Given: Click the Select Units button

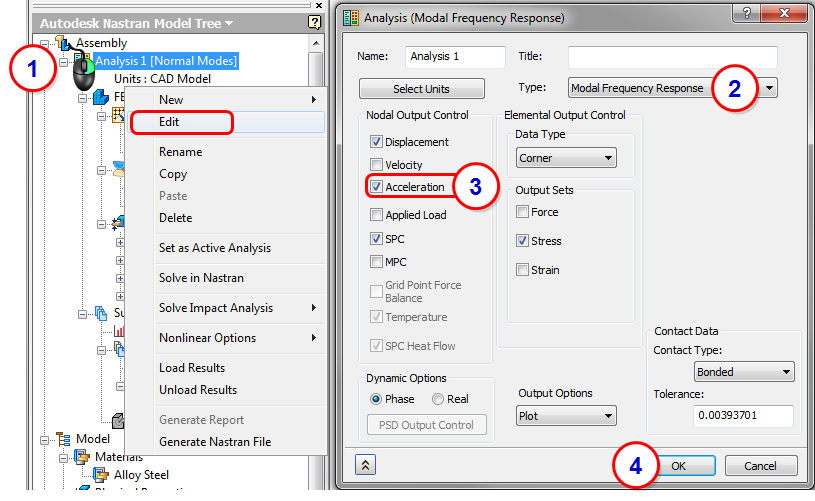Looking at the screenshot, I should click(422, 88).
